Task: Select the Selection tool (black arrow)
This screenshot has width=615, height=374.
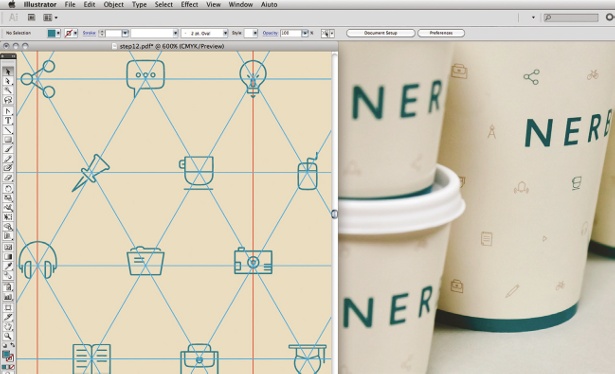Action: pyautogui.click(x=8, y=71)
